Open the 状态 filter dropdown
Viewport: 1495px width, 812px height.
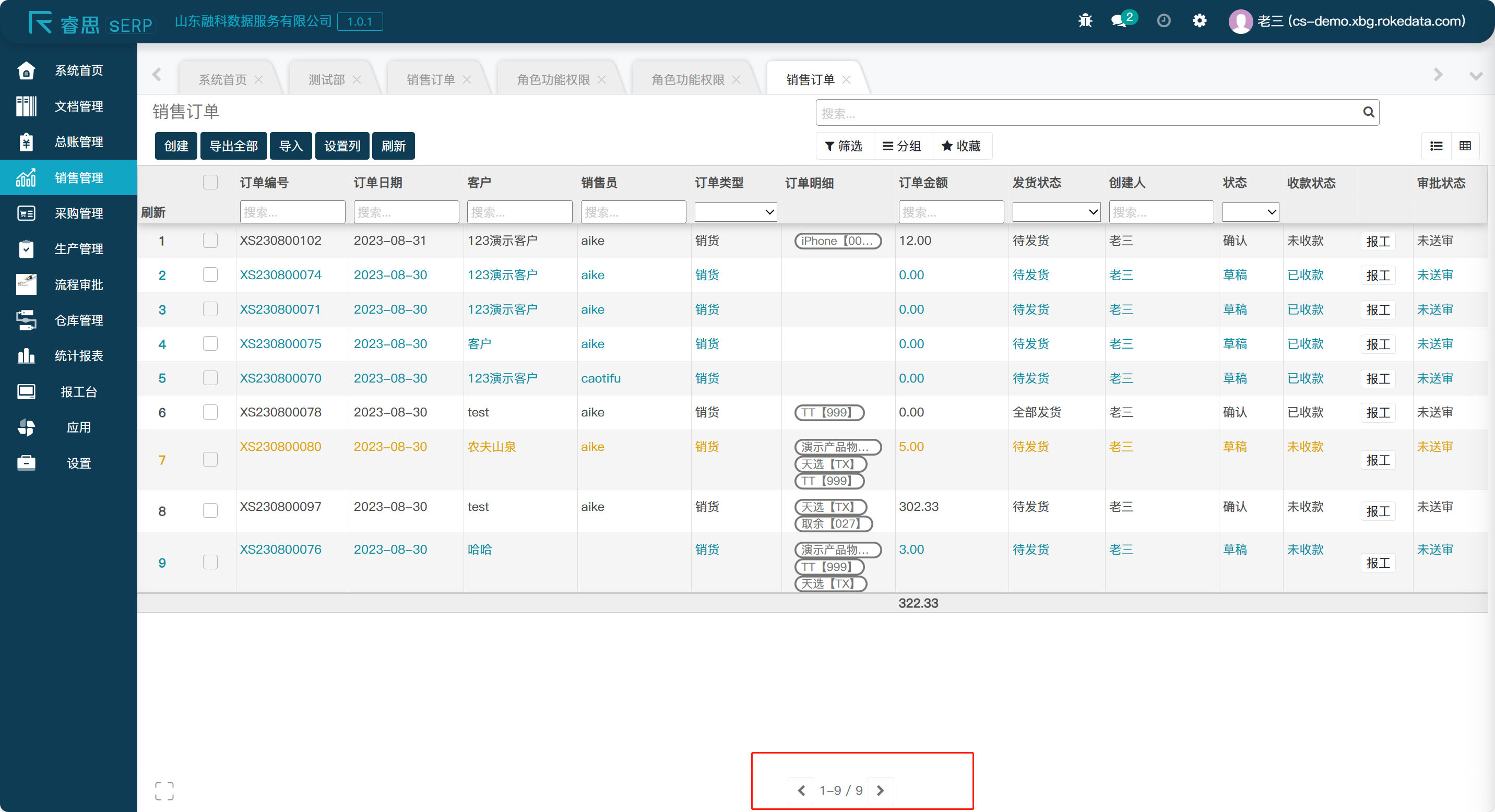click(x=1250, y=212)
